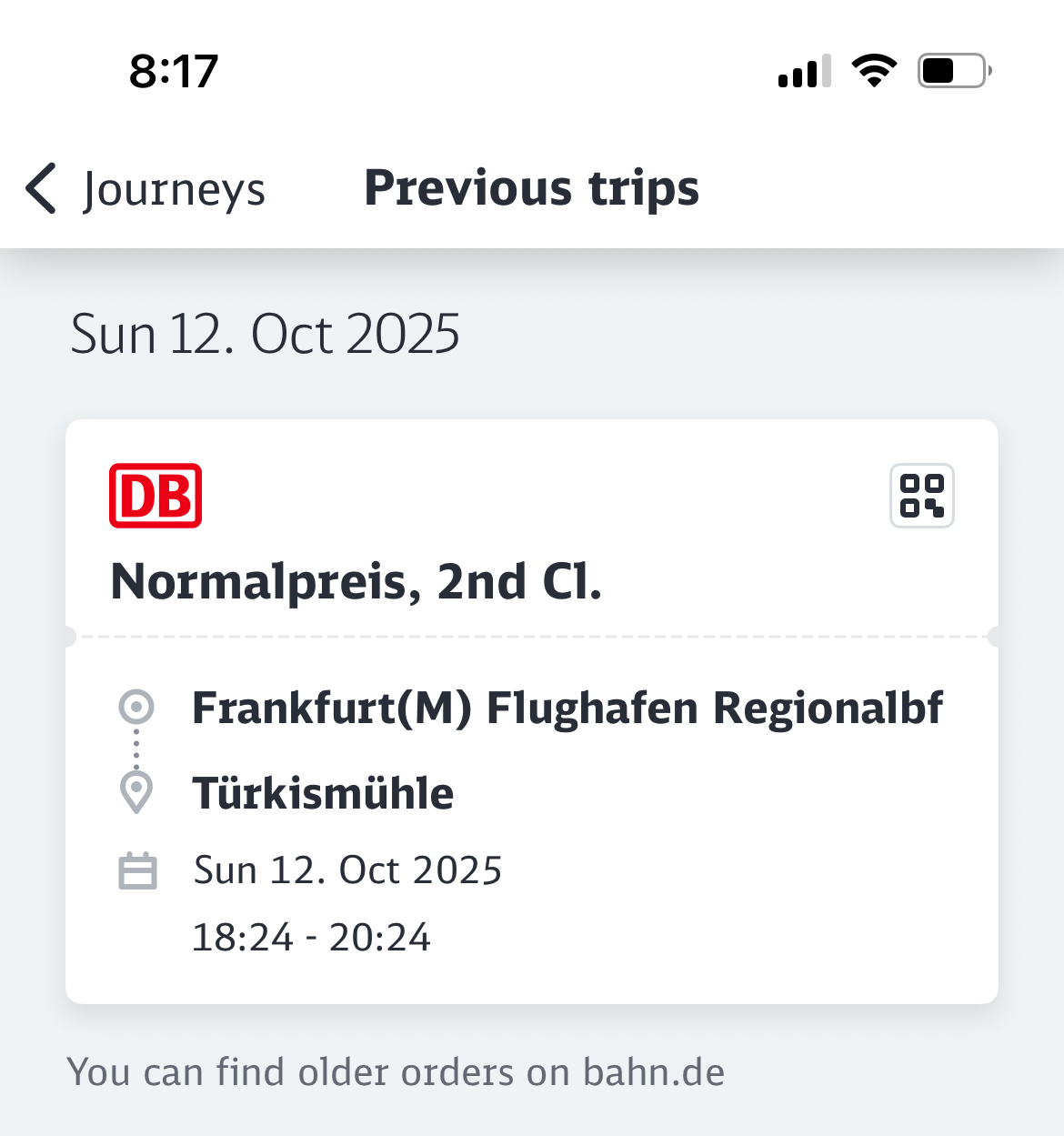Viewport: 1064px width, 1136px height.
Task: Tap the Wi-Fi status icon
Action: tap(874, 71)
